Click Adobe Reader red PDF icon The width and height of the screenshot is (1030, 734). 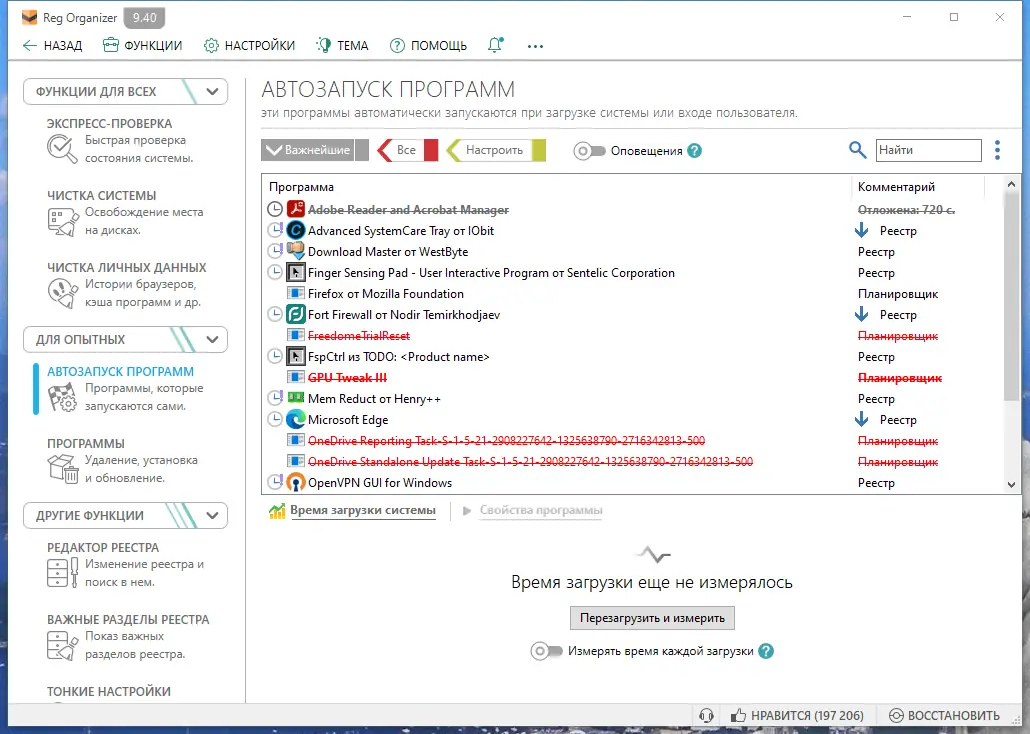pos(296,210)
